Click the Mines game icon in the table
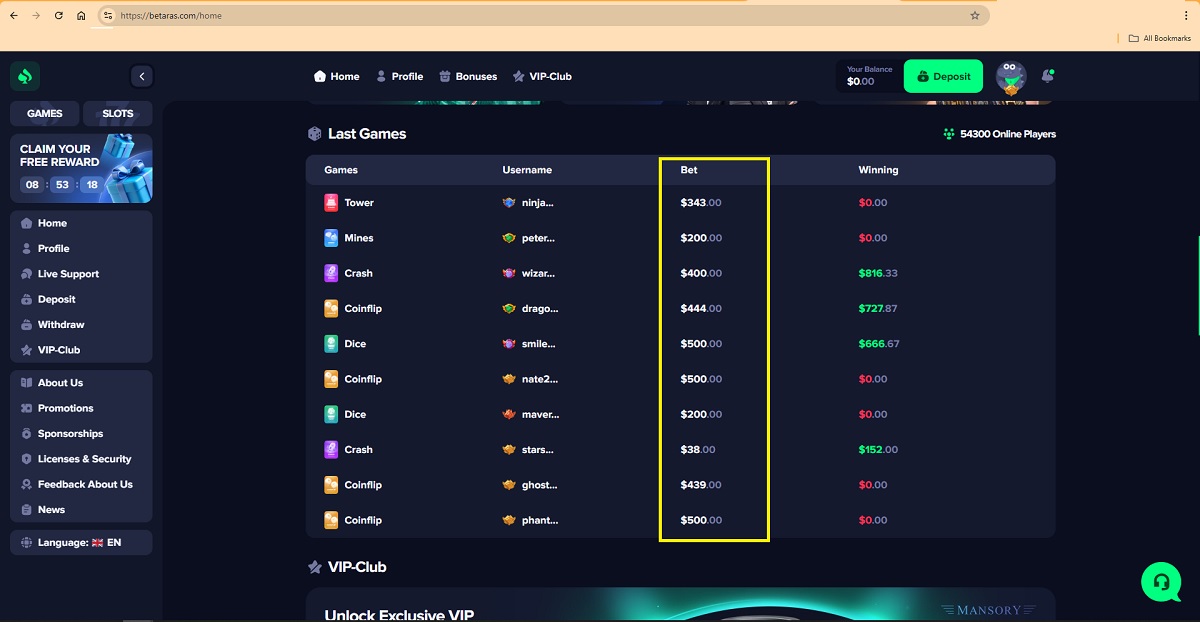The height and width of the screenshot is (622, 1200). coord(331,238)
